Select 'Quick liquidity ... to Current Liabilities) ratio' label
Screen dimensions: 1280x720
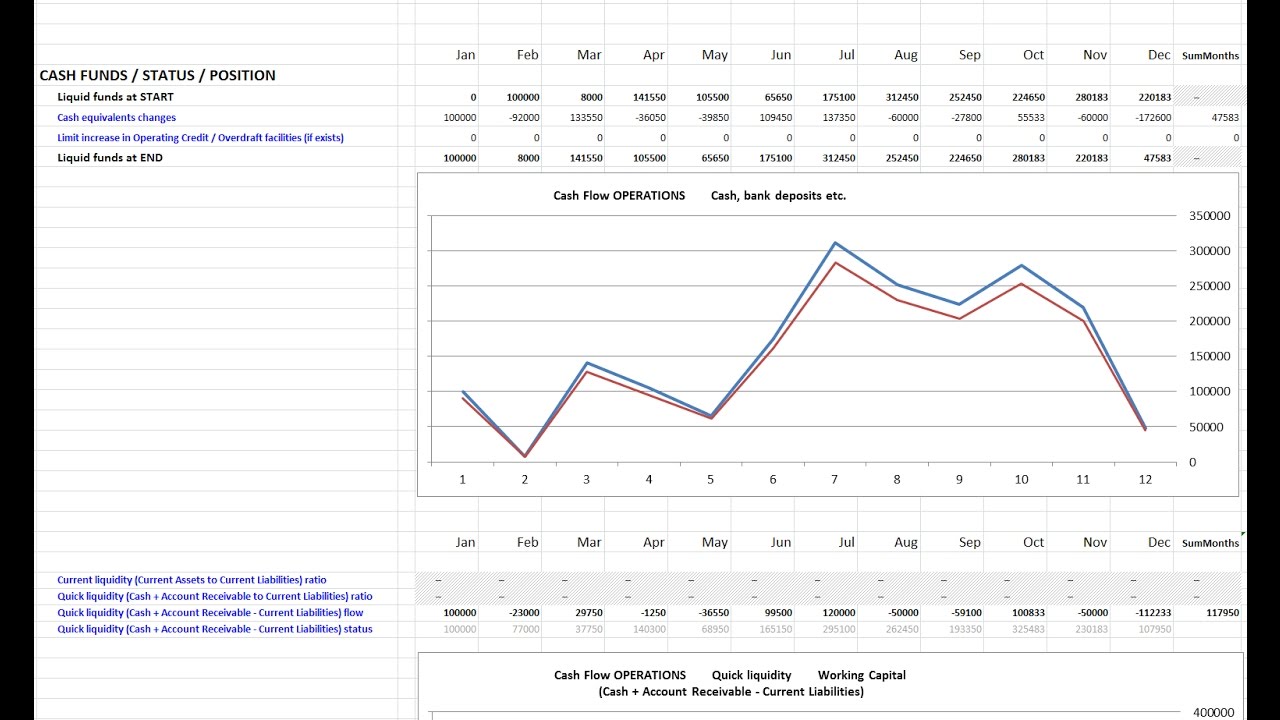(x=215, y=596)
